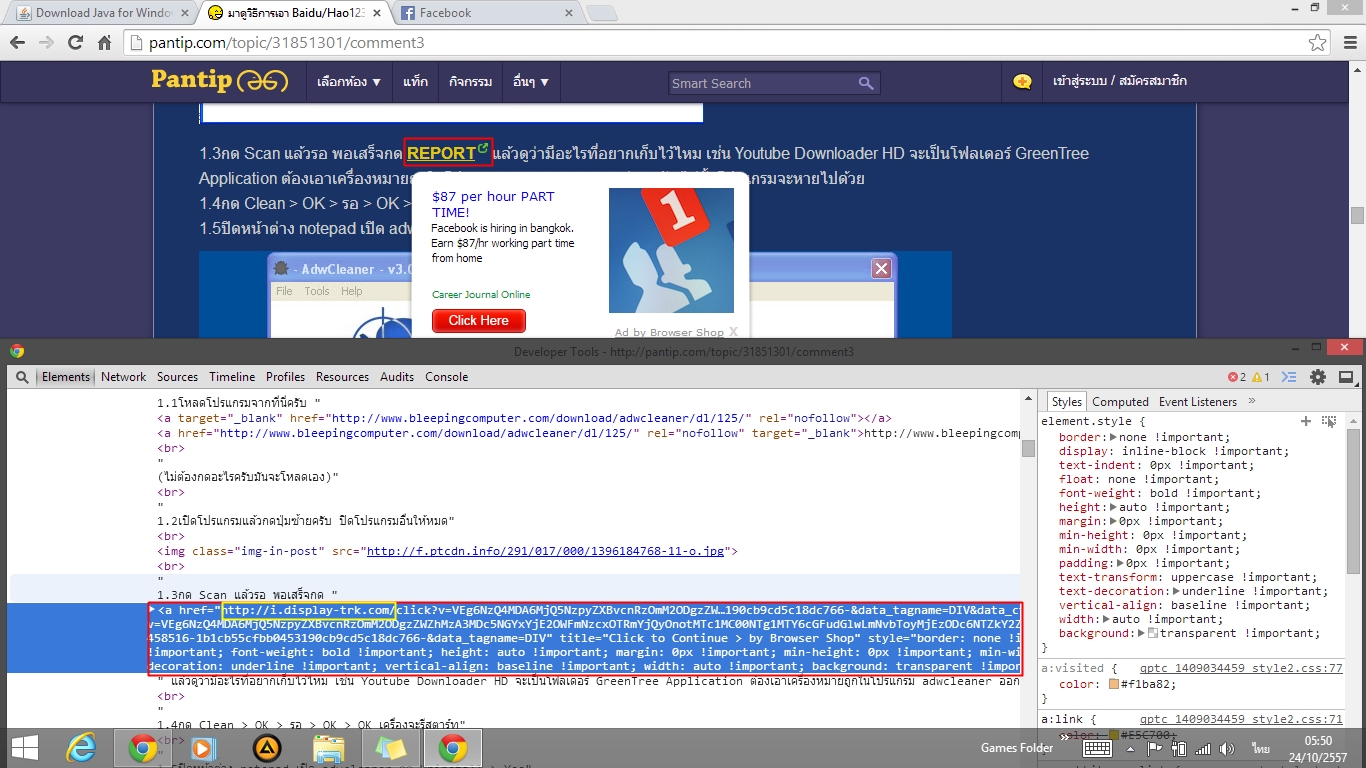Open the Sources panel tab
The height and width of the screenshot is (768, 1366).
point(177,377)
